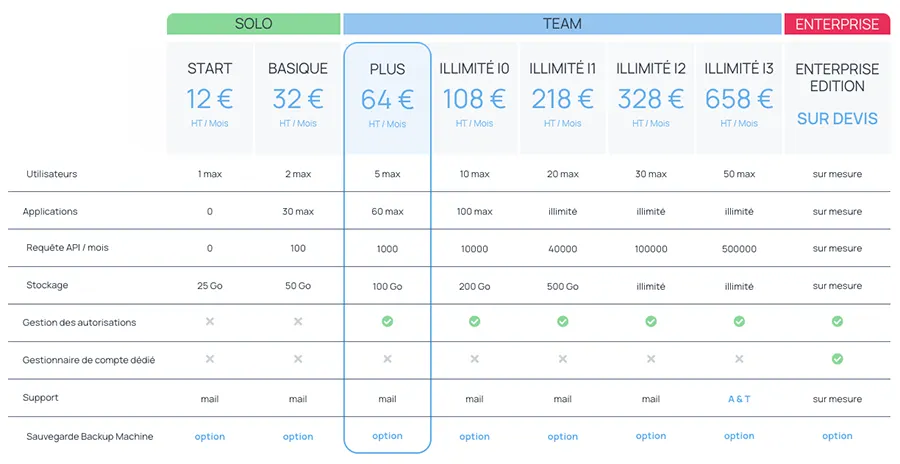The width and height of the screenshot is (900, 464).
Task: Click gray X for START authorization management
Action: [210, 322]
